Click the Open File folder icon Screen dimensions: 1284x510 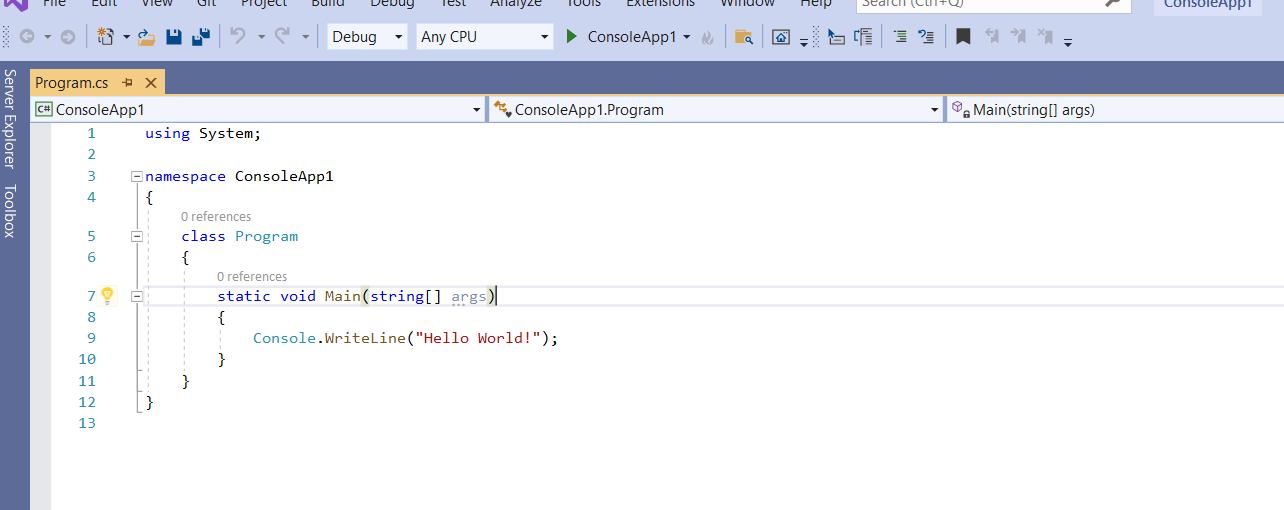click(147, 37)
